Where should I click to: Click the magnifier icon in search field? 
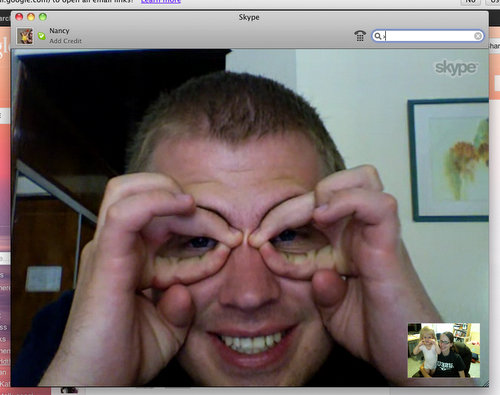(378, 36)
